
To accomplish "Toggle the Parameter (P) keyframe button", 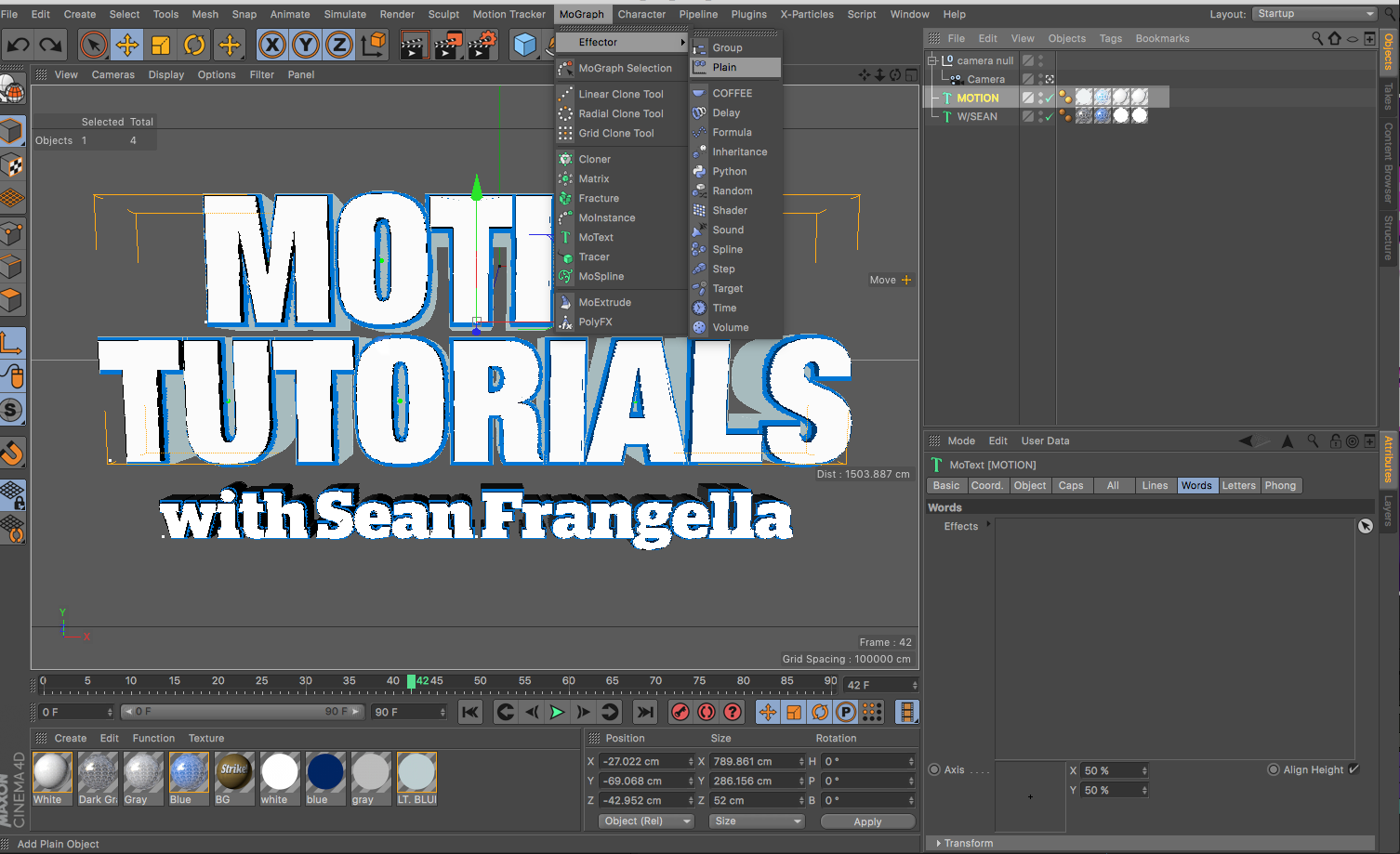I will pyautogui.click(x=846, y=712).
